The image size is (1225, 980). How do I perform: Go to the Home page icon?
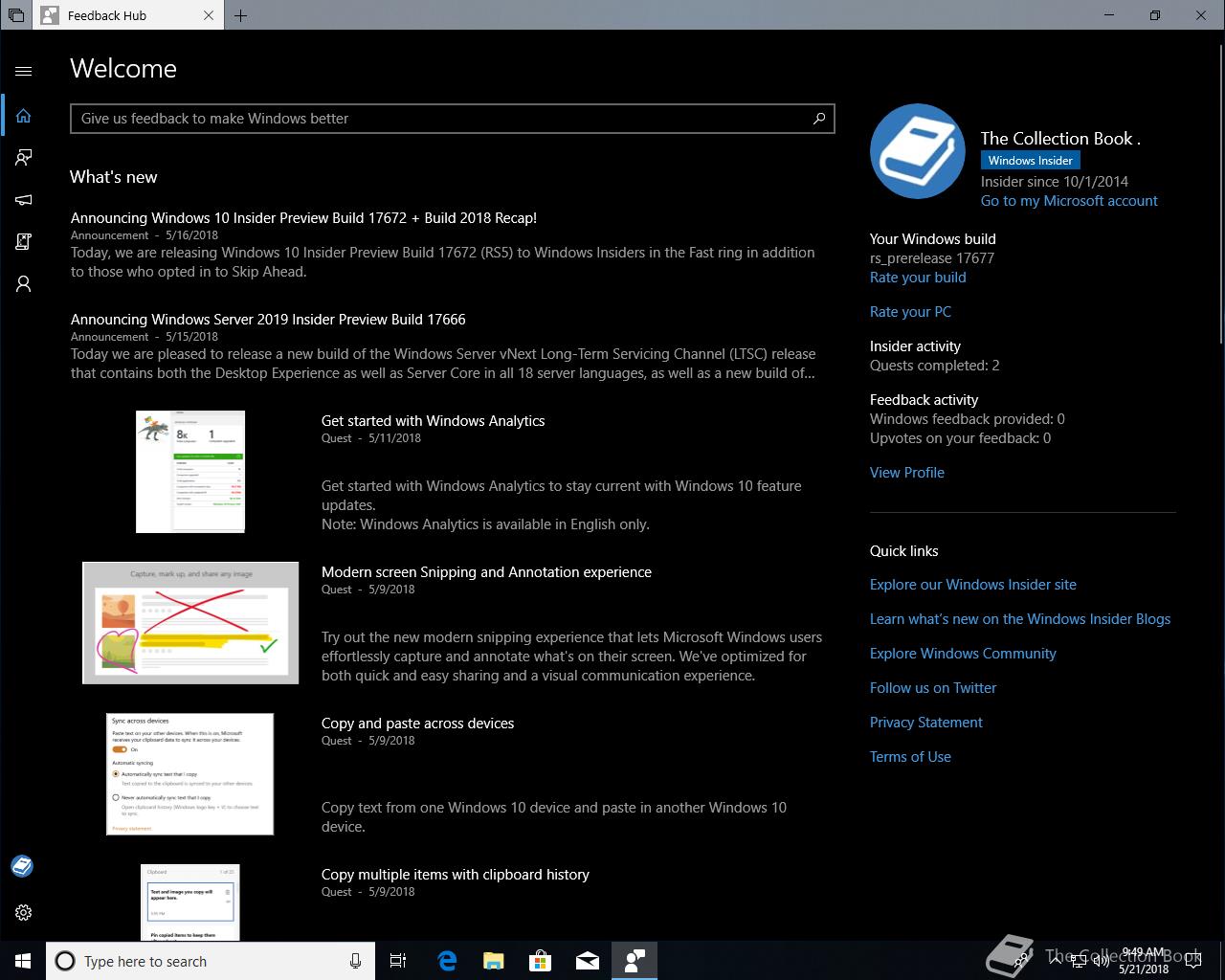coord(24,116)
